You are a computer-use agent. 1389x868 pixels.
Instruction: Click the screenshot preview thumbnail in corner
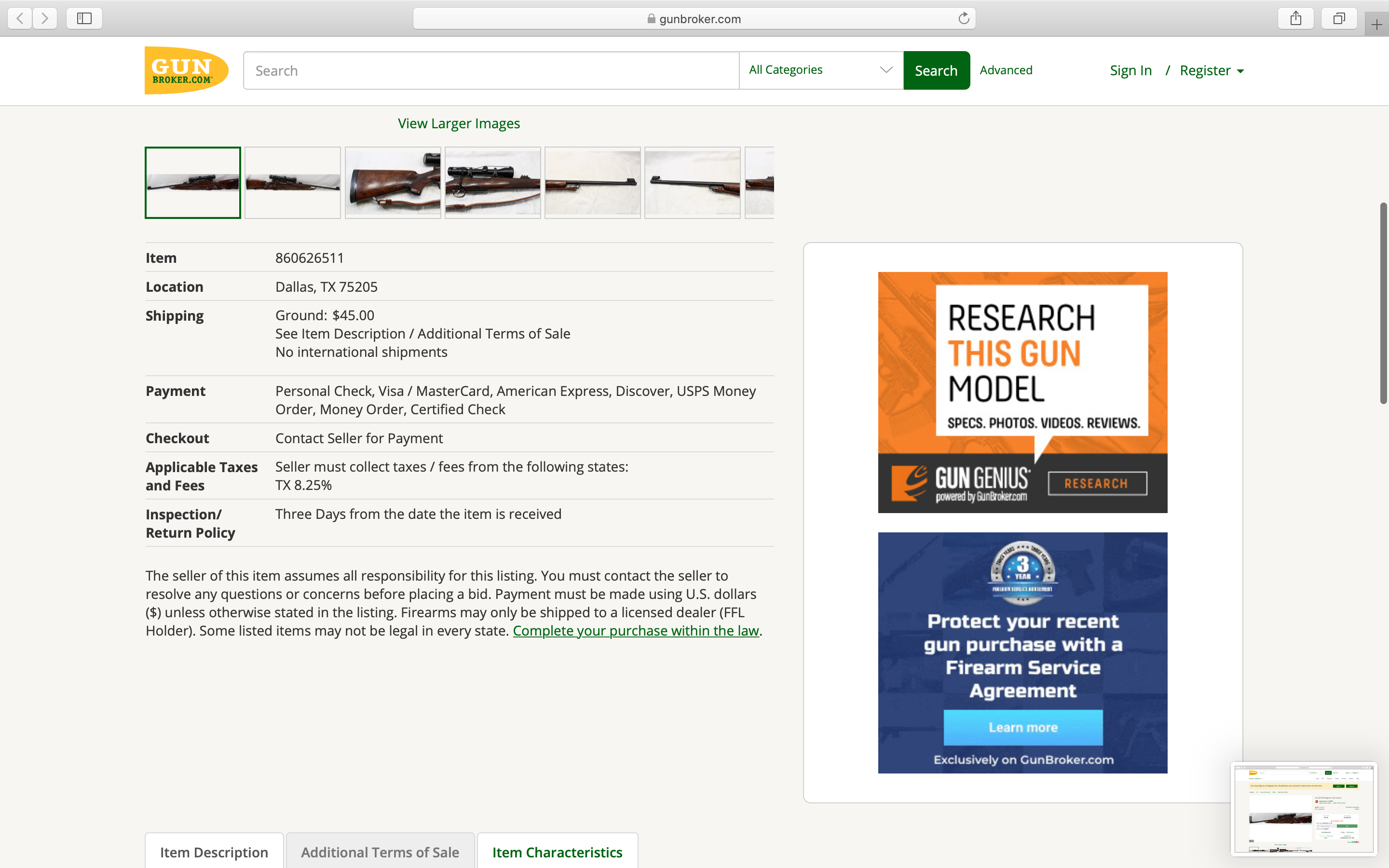pos(1304,809)
